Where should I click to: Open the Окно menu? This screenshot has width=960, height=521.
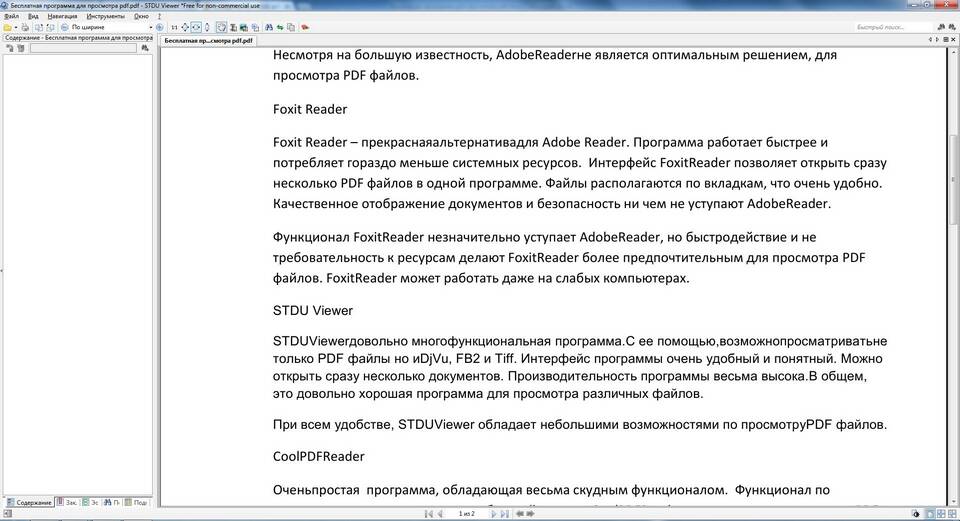[x=141, y=17]
